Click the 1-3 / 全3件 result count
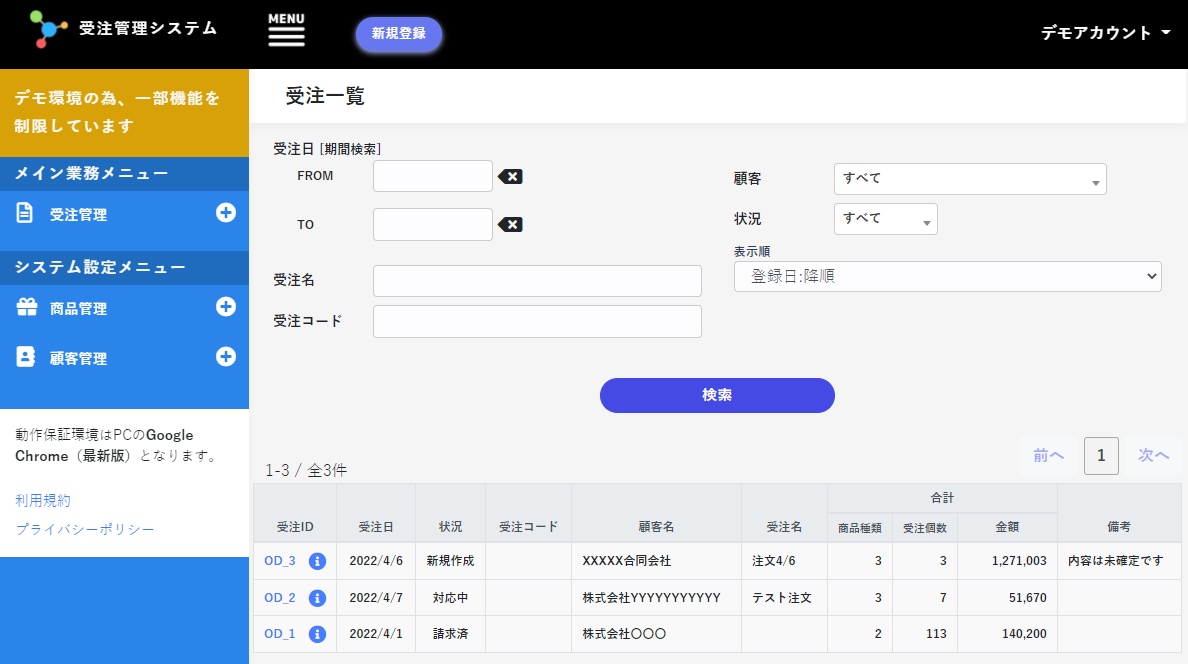Screen dimensions: 1188x664 click(x=306, y=471)
